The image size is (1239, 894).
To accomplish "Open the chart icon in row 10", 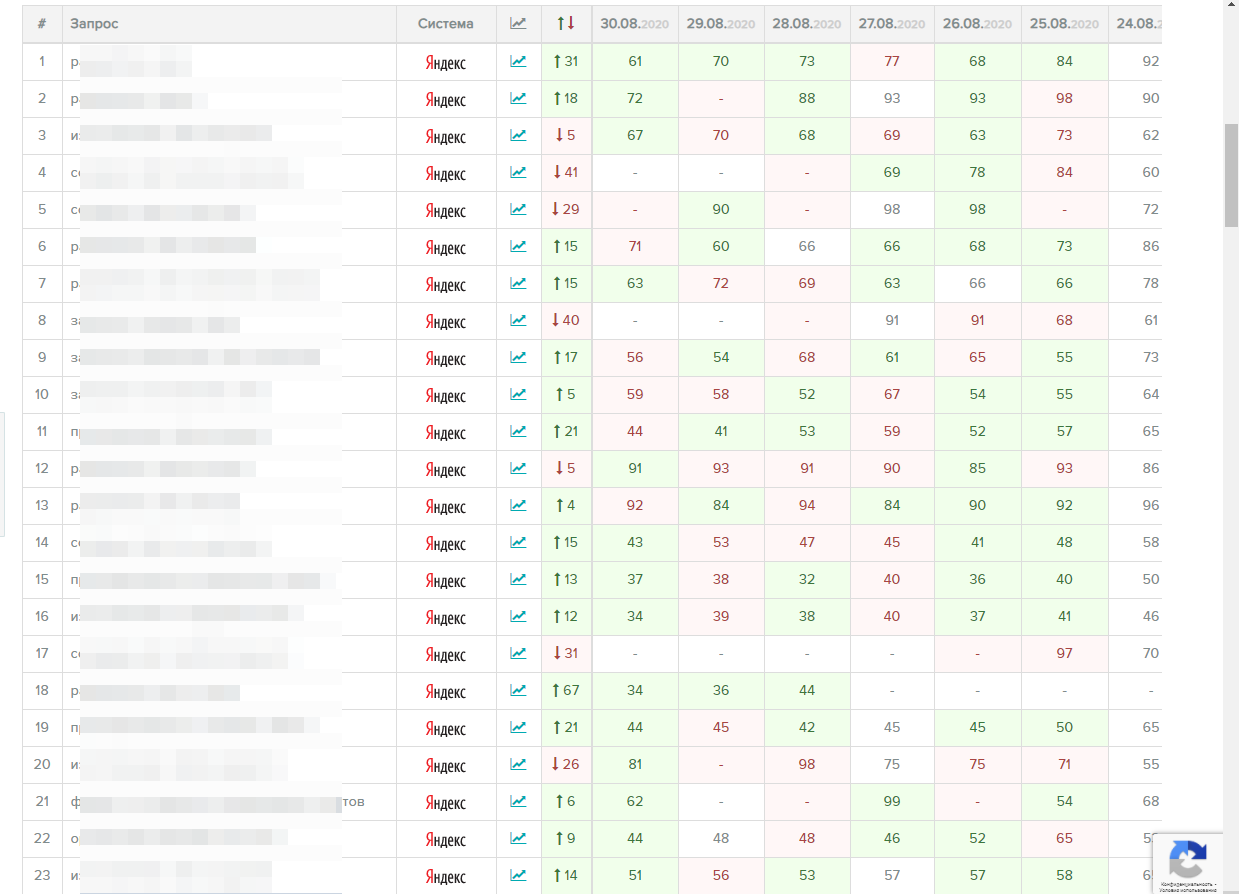I will click(x=518, y=394).
